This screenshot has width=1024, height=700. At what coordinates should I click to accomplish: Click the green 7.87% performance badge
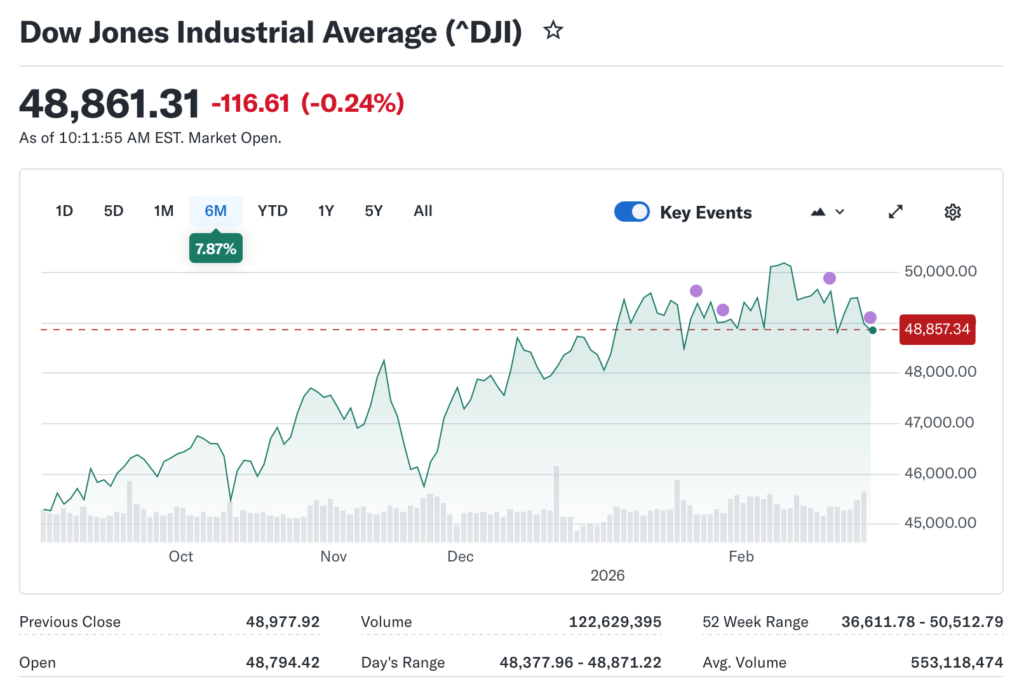pos(215,247)
